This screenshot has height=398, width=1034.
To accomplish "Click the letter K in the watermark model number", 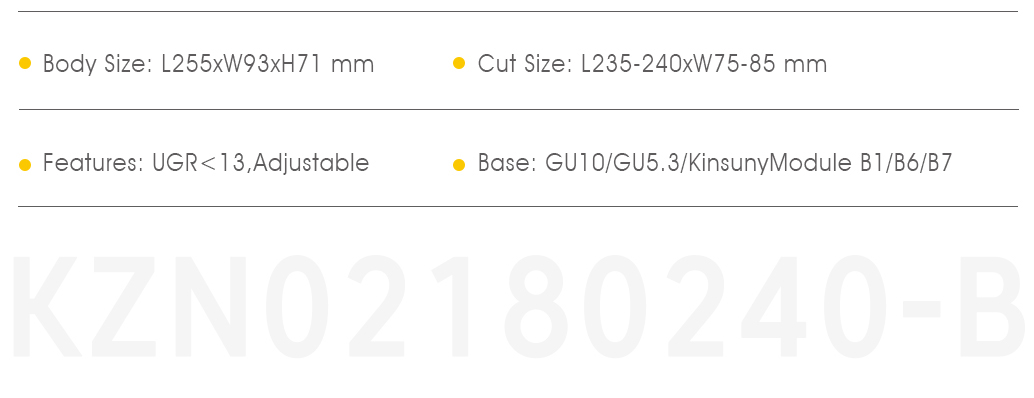I will click(x=47, y=306).
